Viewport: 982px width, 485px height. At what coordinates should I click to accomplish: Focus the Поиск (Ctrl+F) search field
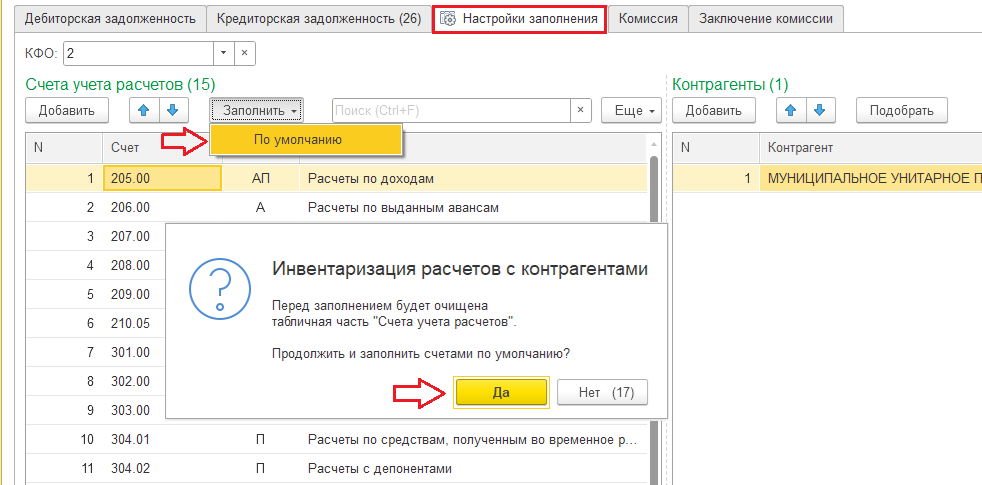pos(452,110)
